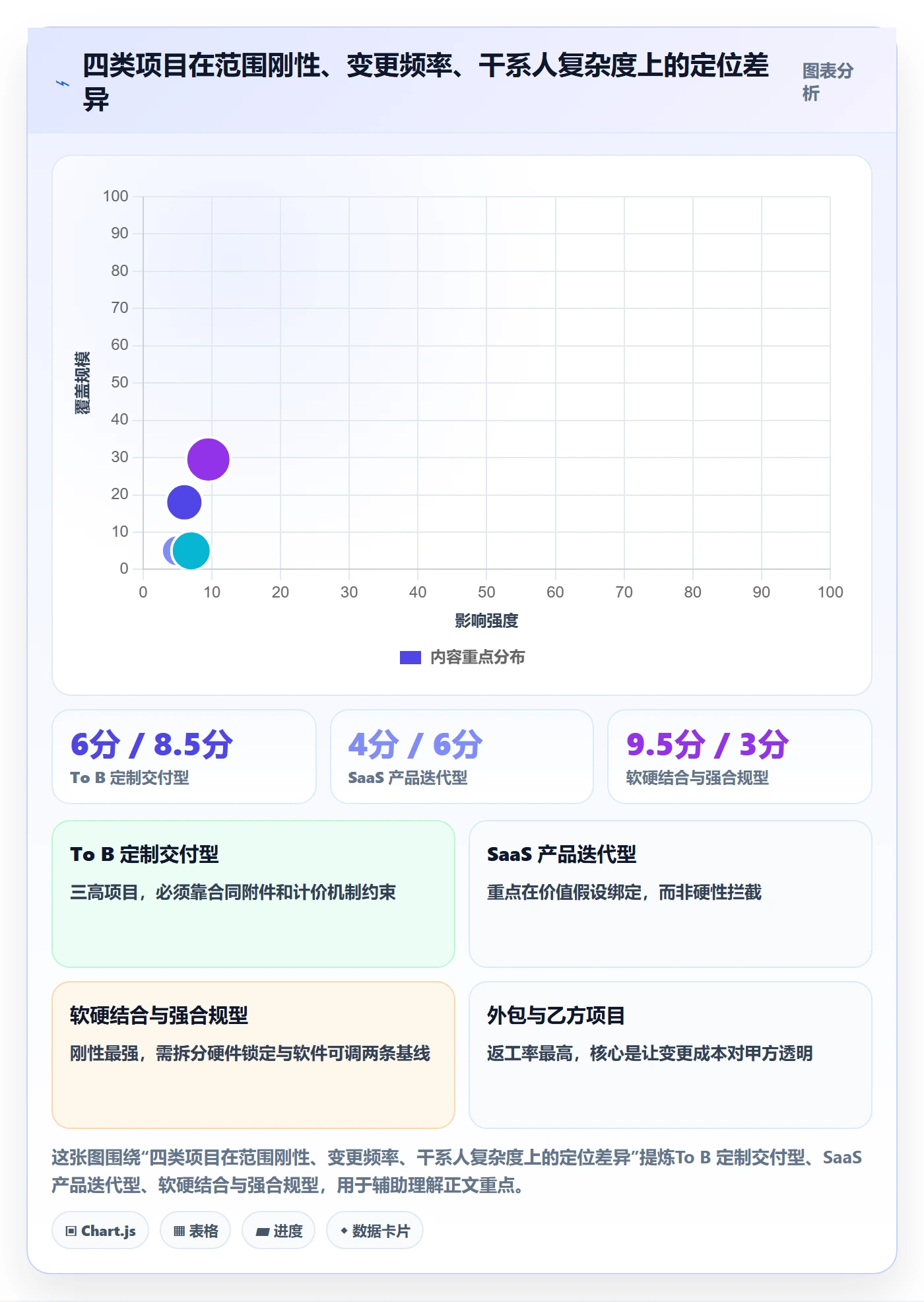Click the text "三高项目，必须靠合同附件和计价机制约束"
The image size is (924, 1302).
tap(233, 893)
